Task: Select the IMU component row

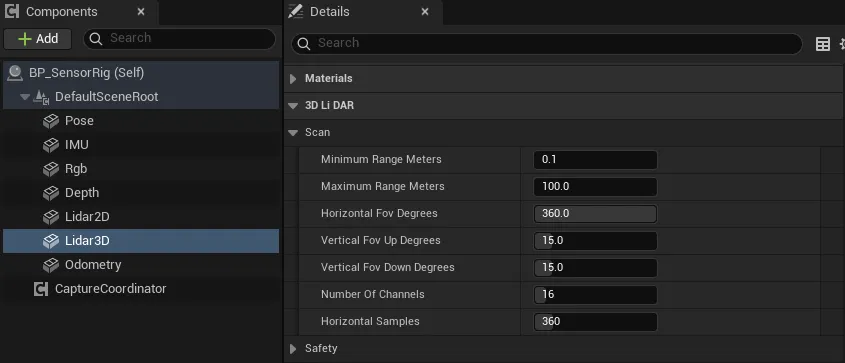Action: 141,145
